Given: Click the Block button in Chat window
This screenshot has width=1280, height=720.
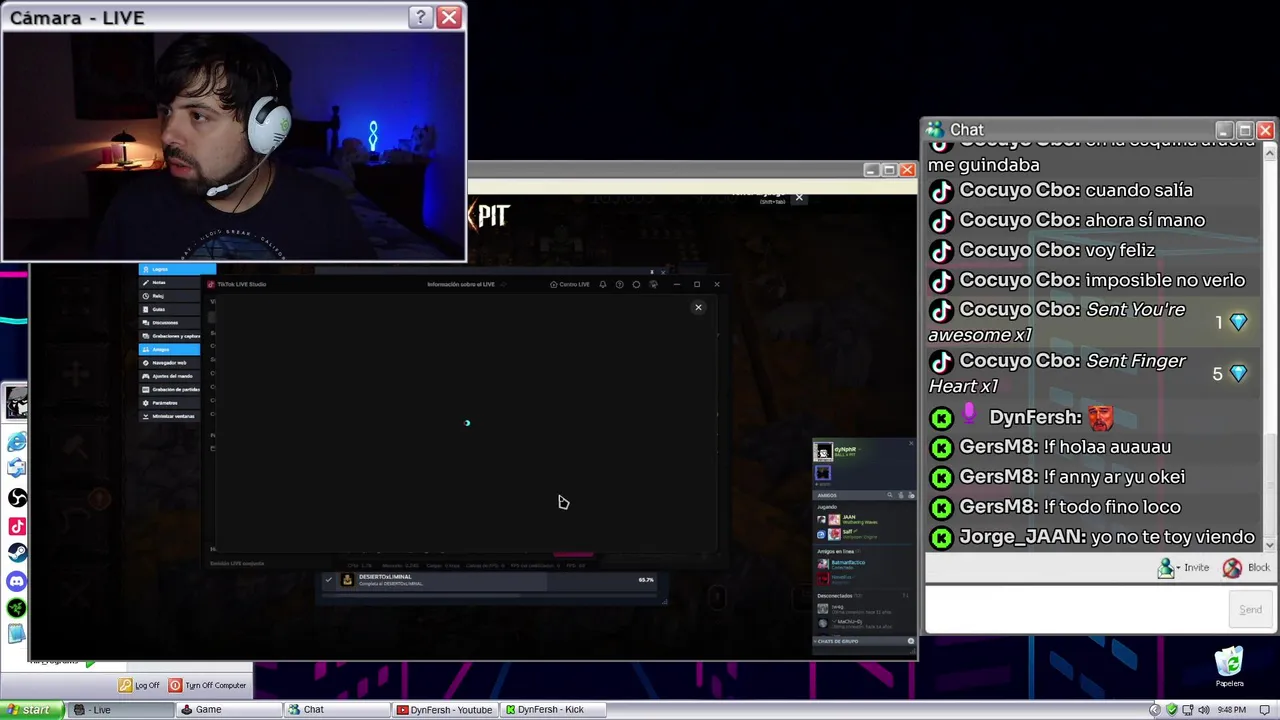Looking at the screenshot, I should [x=1246, y=567].
